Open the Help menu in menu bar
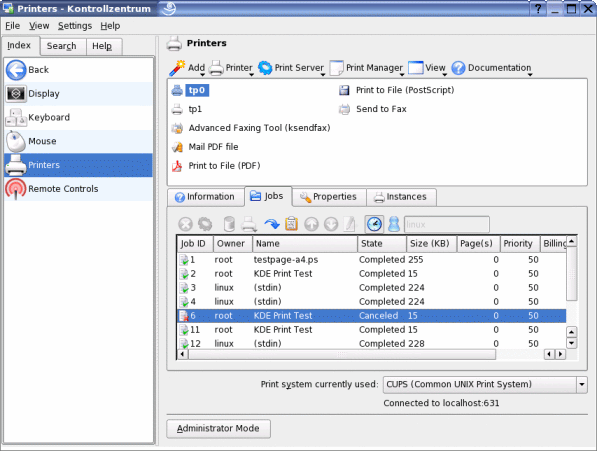The height and width of the screenshot is (451, 597). click(110, 26)
